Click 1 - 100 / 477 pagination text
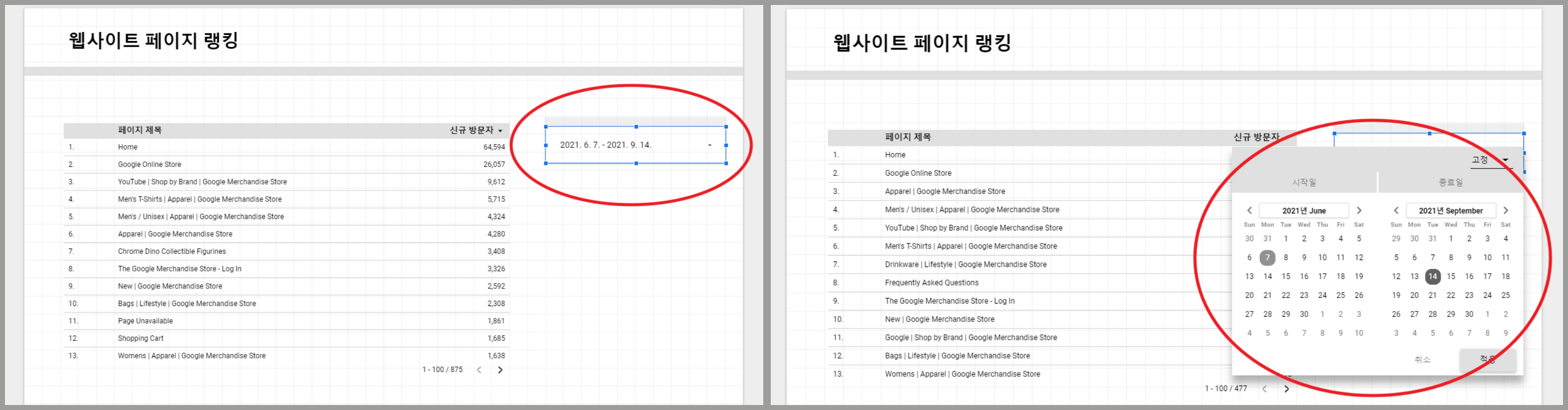This screenshot has width=1568, height=410. click(x=1226, y=388)
